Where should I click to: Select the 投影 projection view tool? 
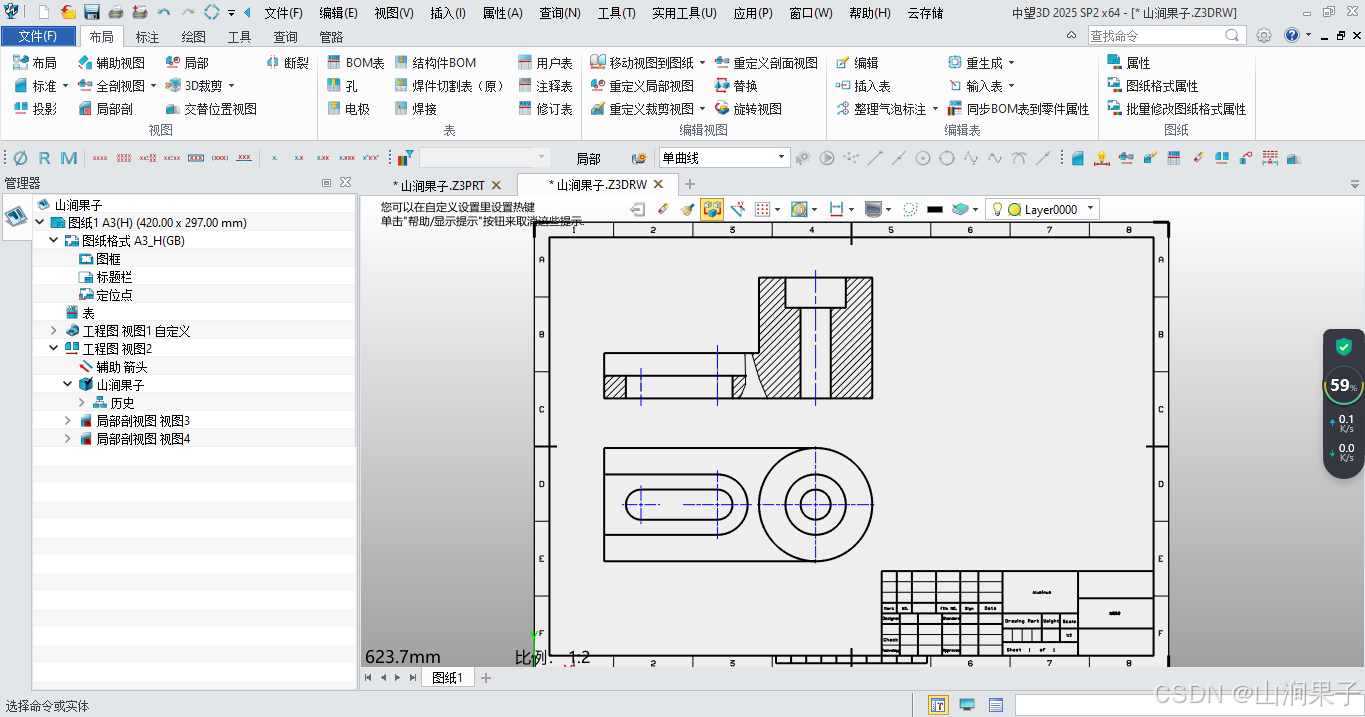pos(36,109)
